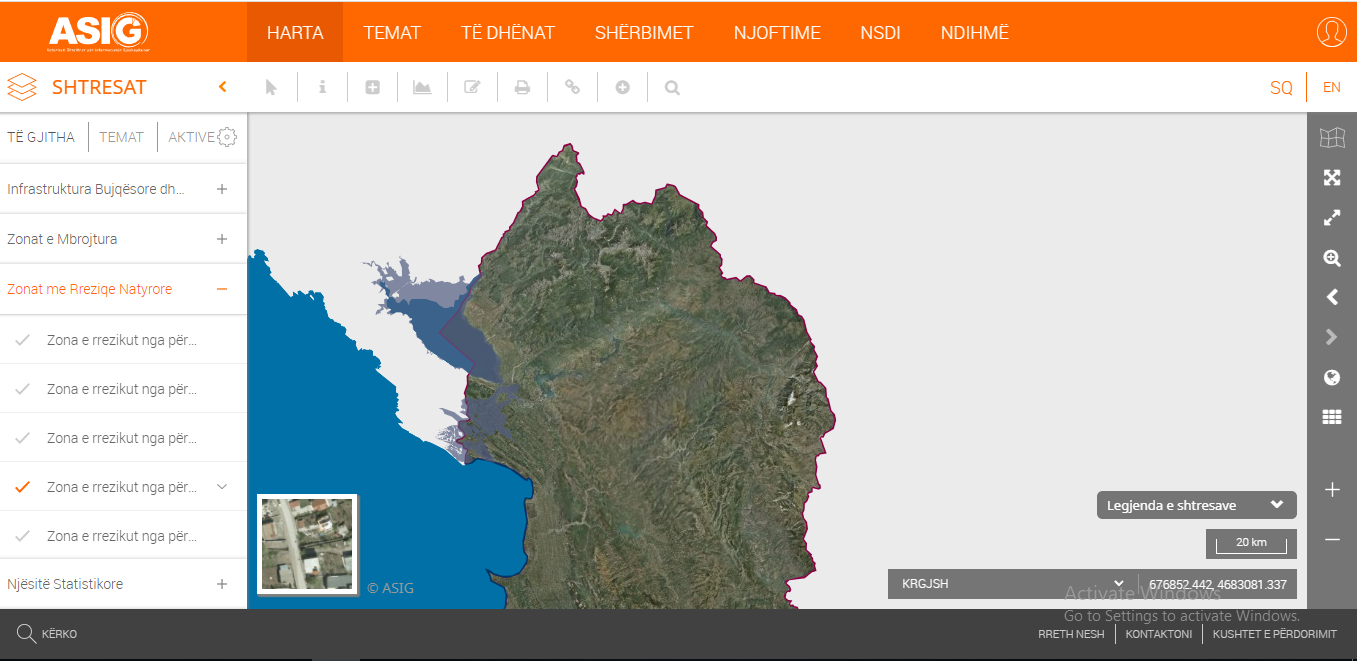Open the grid icon on right bar

[1332, 417]
